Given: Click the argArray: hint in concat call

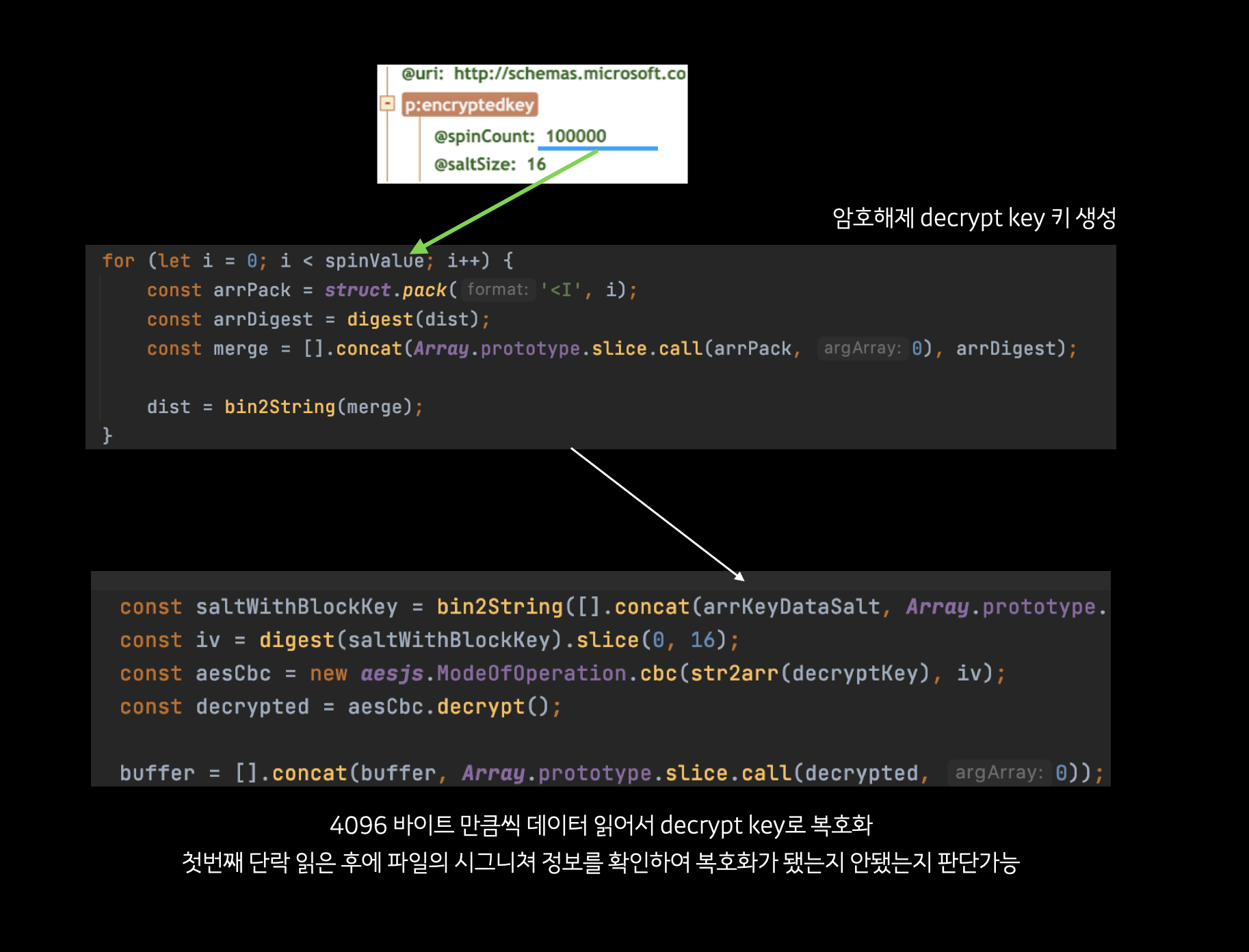Looking at the screenshot, I should tap(863, 348).
